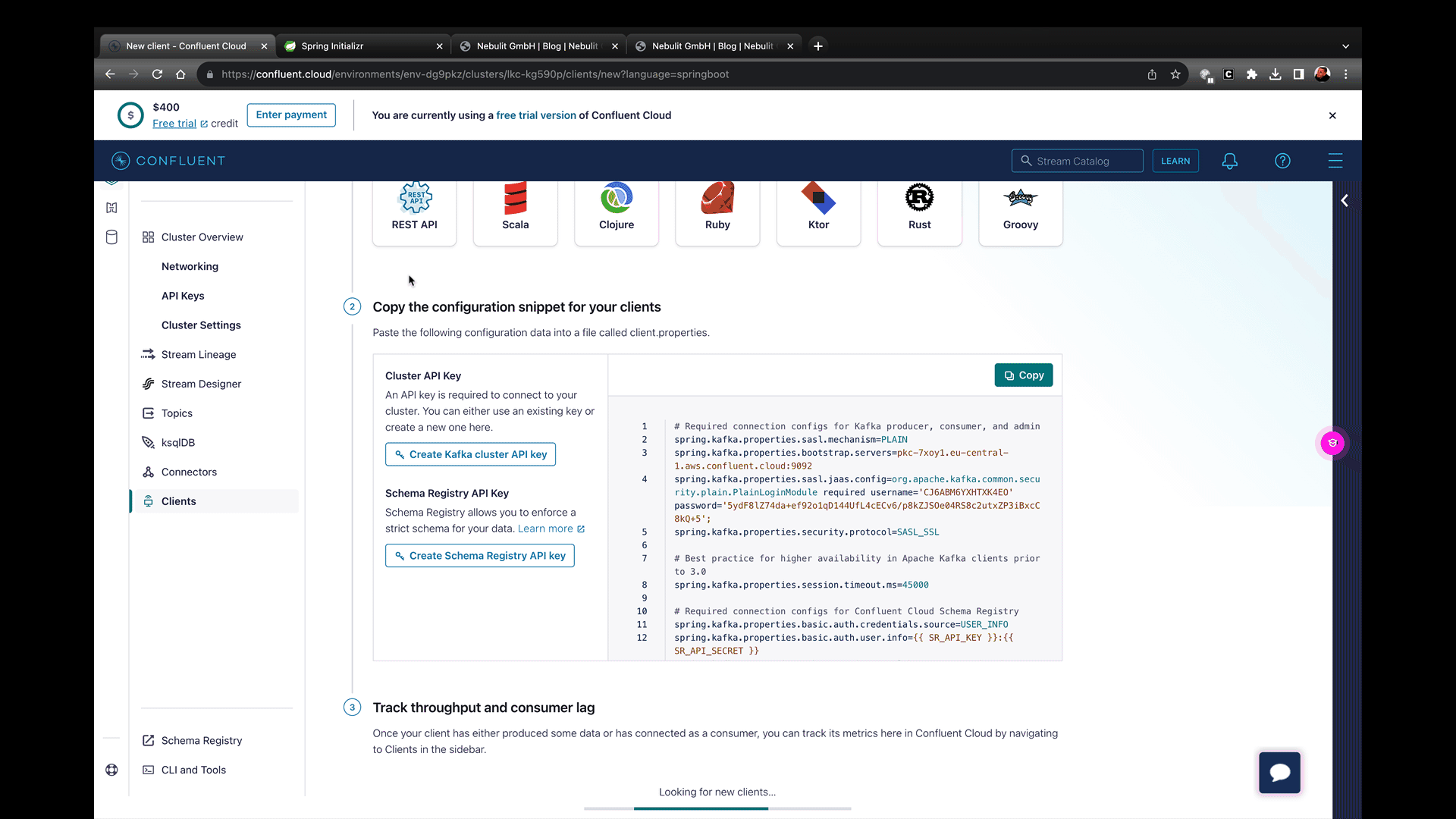The width and height of the screenshot is (1456, 819).
Task: Click the Stream Designer icon in sidebar
Action: tap(148, 383)
